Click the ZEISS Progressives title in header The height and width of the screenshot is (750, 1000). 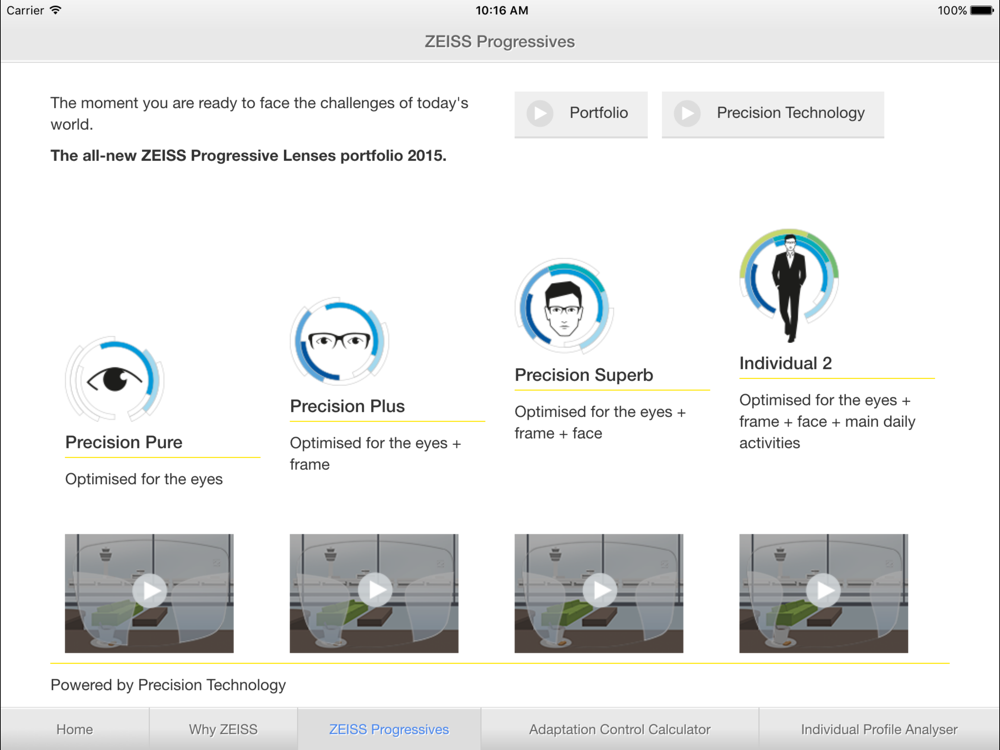(500, 41)
